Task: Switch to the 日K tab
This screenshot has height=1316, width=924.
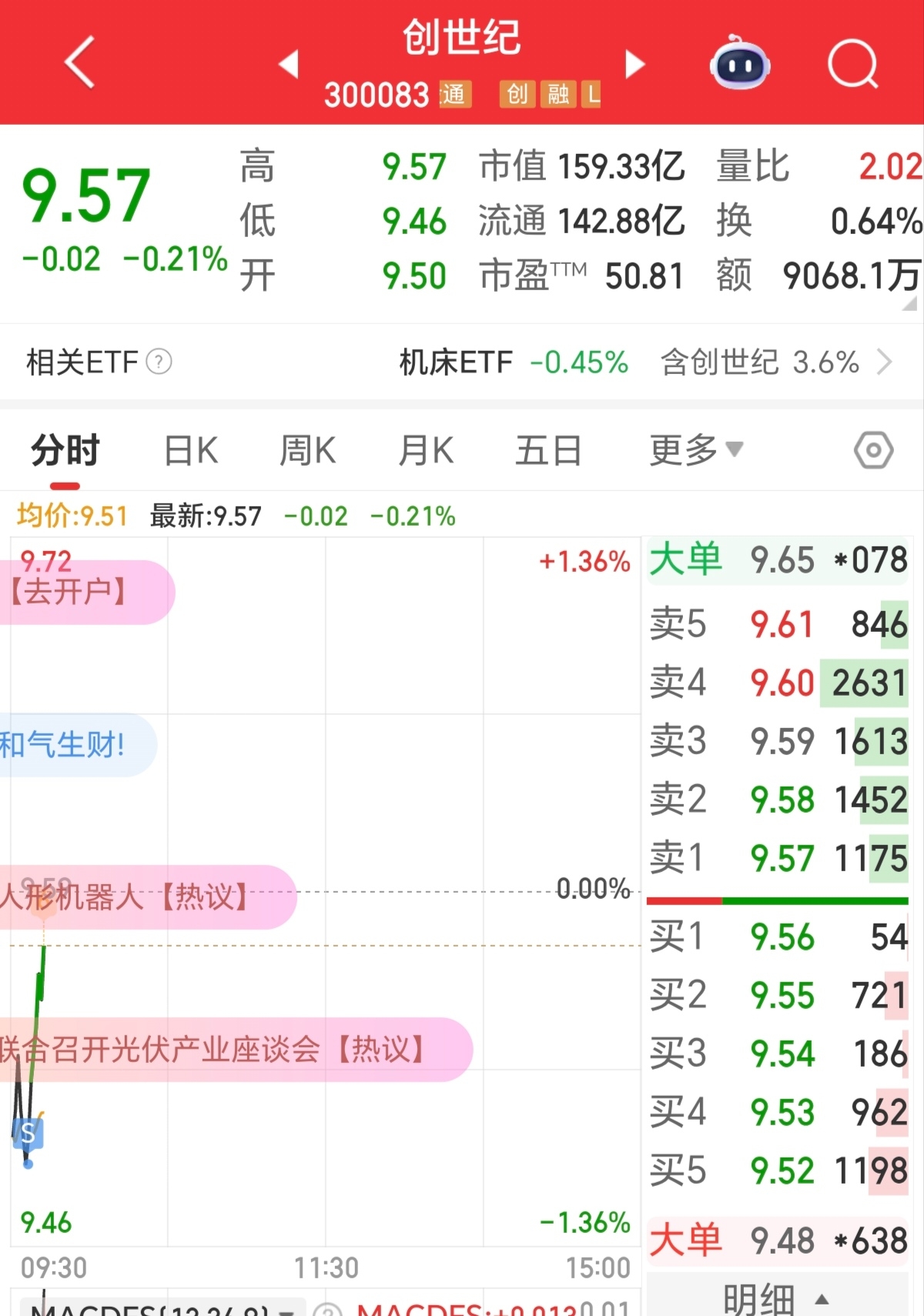Action: pos(191,450)
